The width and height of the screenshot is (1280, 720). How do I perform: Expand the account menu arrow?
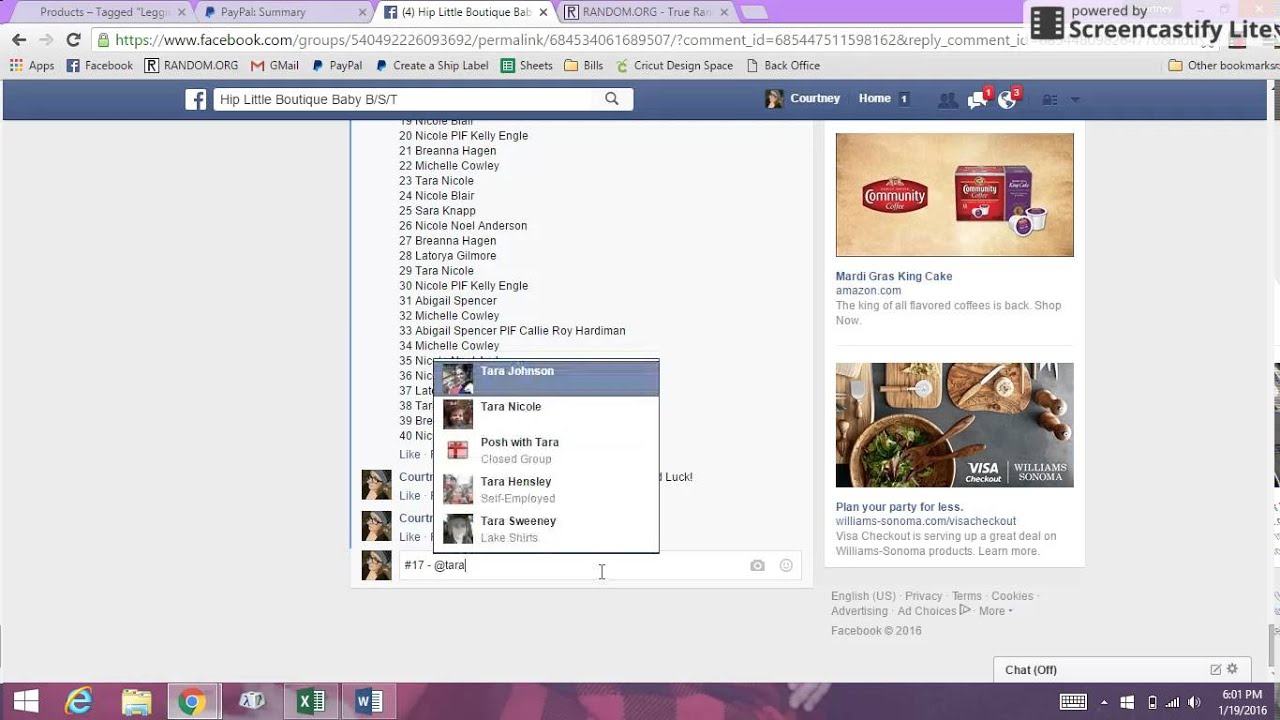[x=1075, y=100]
